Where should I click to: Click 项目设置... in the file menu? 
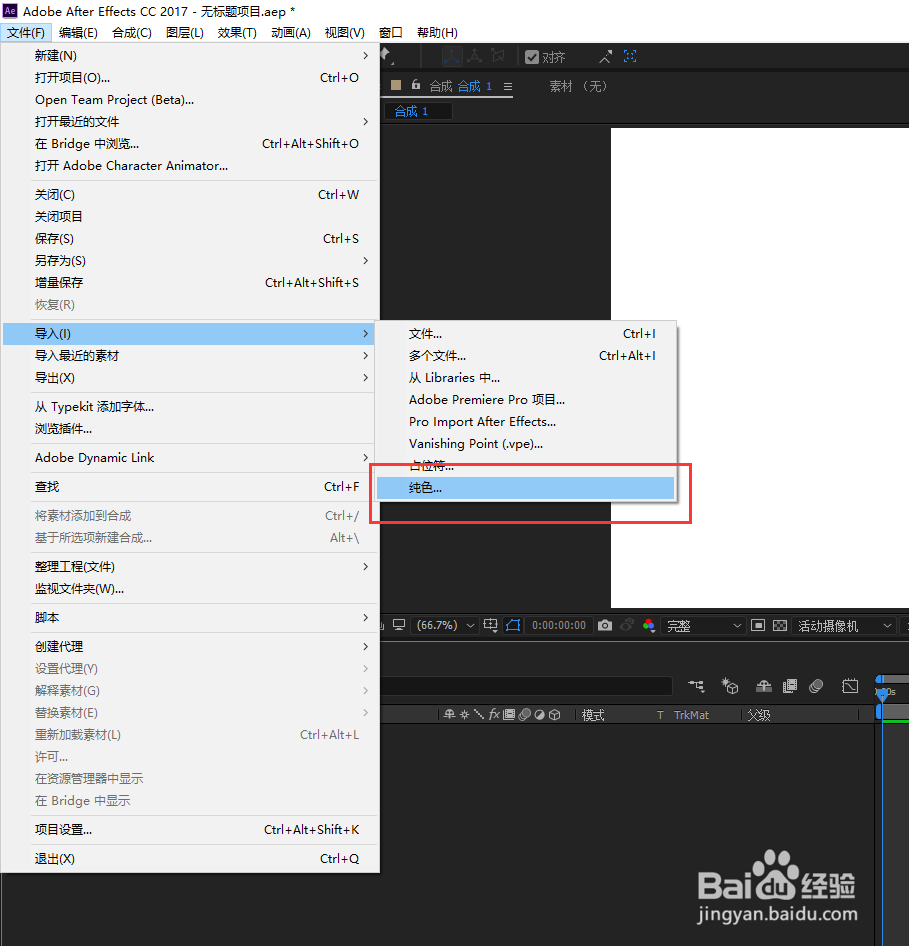click(189, 830)
